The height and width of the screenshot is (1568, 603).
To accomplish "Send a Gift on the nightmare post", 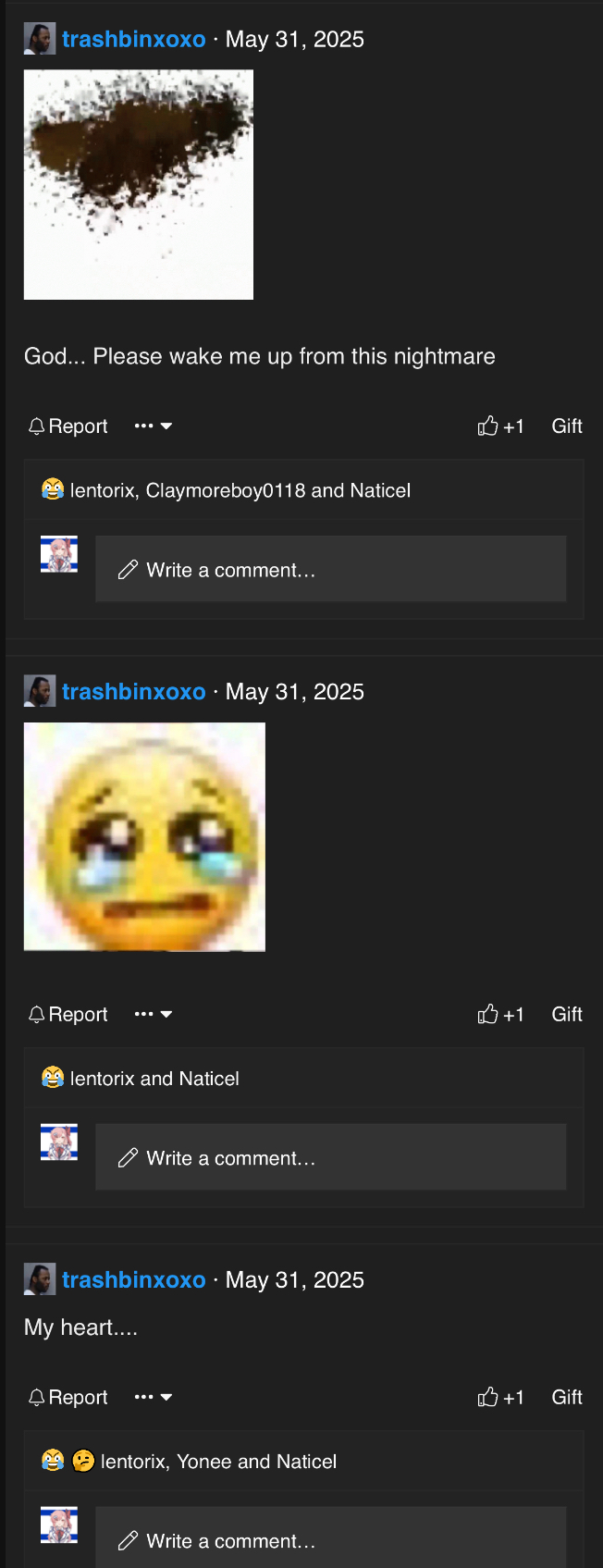I will 567,426.
